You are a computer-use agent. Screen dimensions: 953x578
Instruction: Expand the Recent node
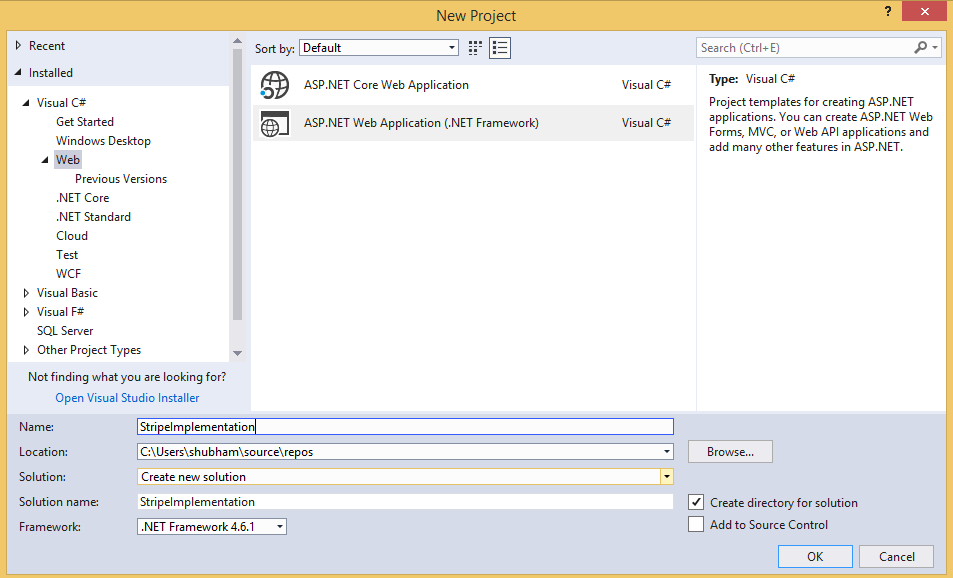click(x=18, y=46)
